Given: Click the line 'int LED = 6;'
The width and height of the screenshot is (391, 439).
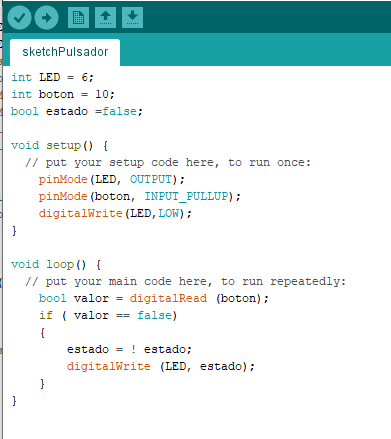Looking at the screenshot, I should [52, 77].
